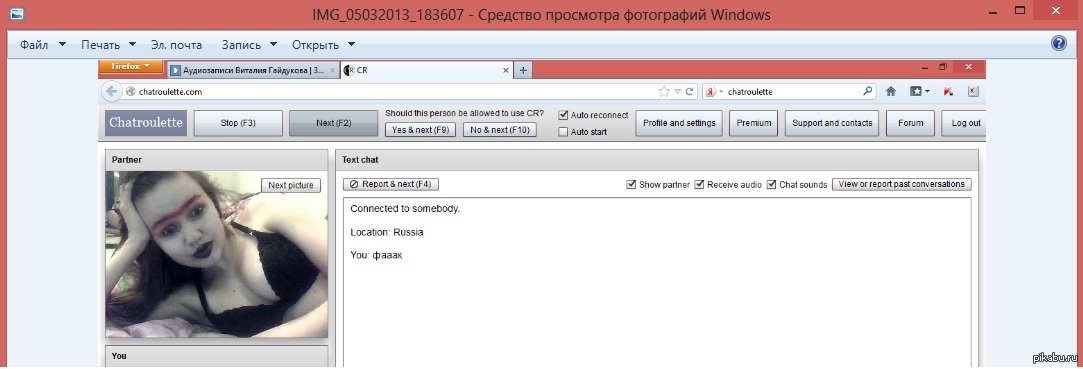Image resolution: width=1083 pixels, height=369 pixels.
Task: Click the Photo Viewer app icon in title bar
Action: click(x=18, y=13)
